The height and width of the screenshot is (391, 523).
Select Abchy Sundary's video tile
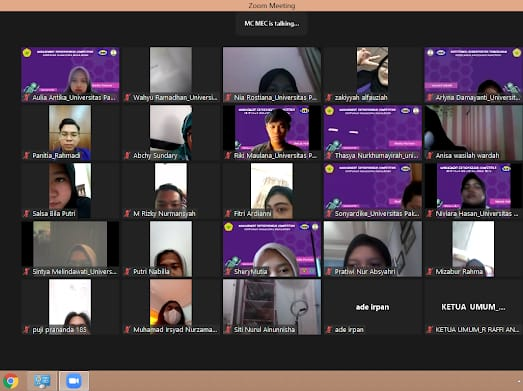171,132
